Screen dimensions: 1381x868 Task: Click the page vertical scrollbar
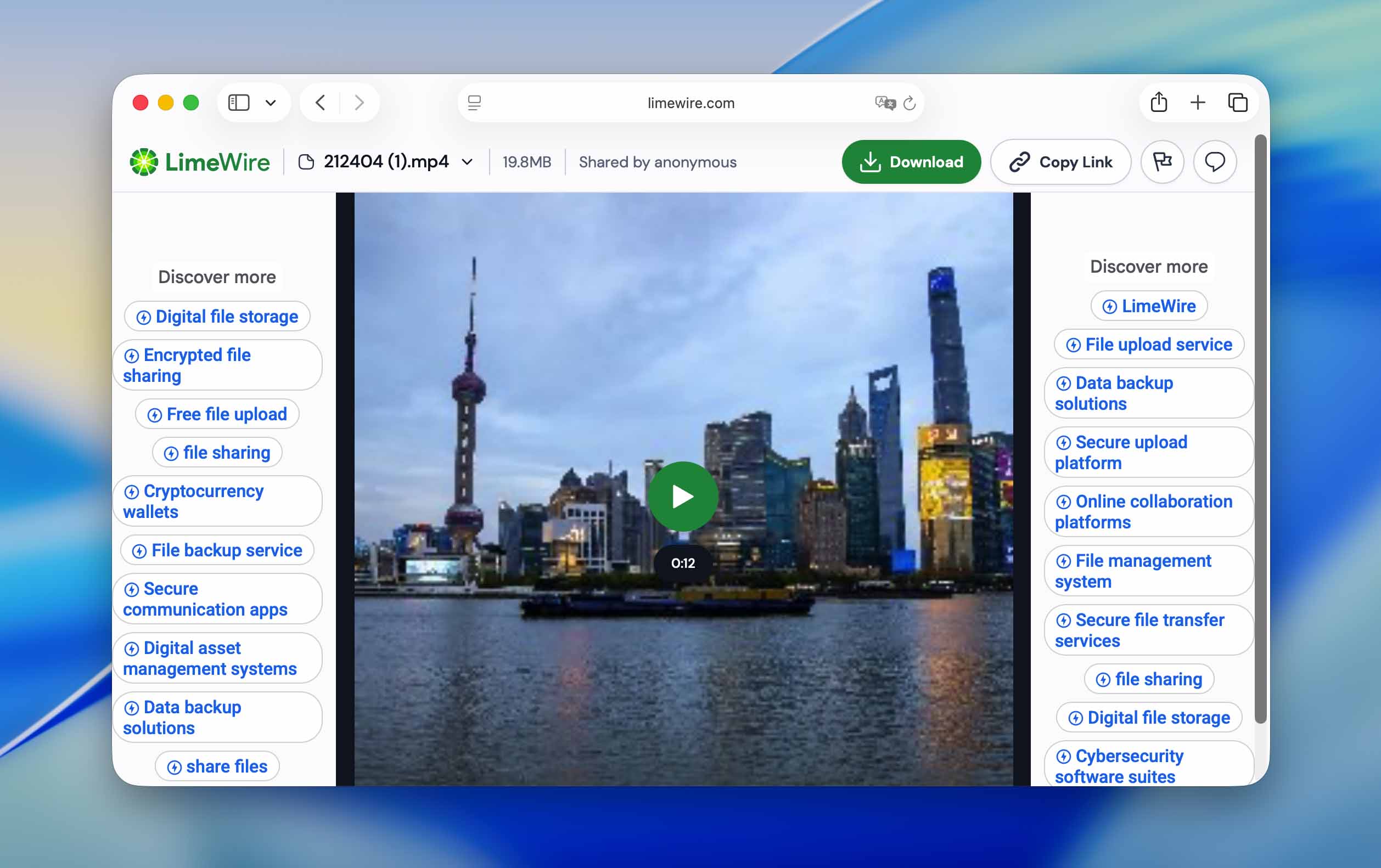1259,430
